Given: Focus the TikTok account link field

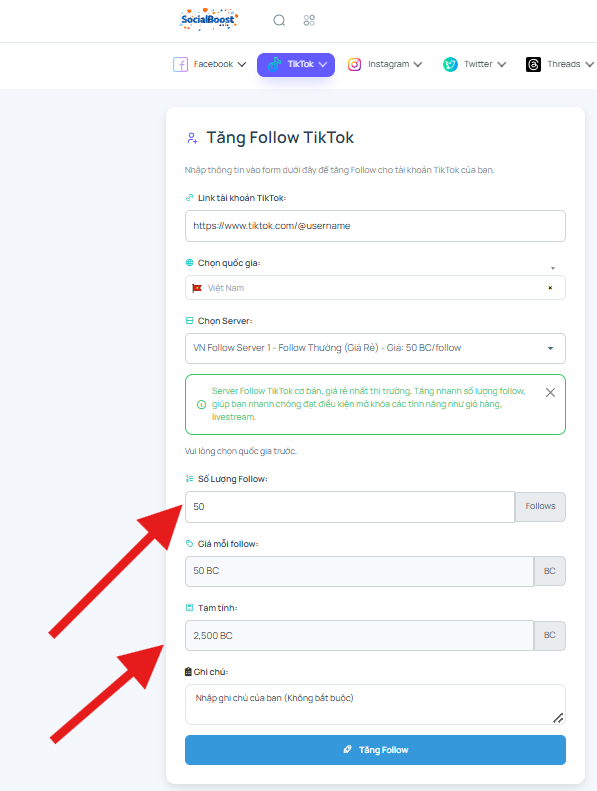Looking at the screenshot, I should click(x=375, y=226).
